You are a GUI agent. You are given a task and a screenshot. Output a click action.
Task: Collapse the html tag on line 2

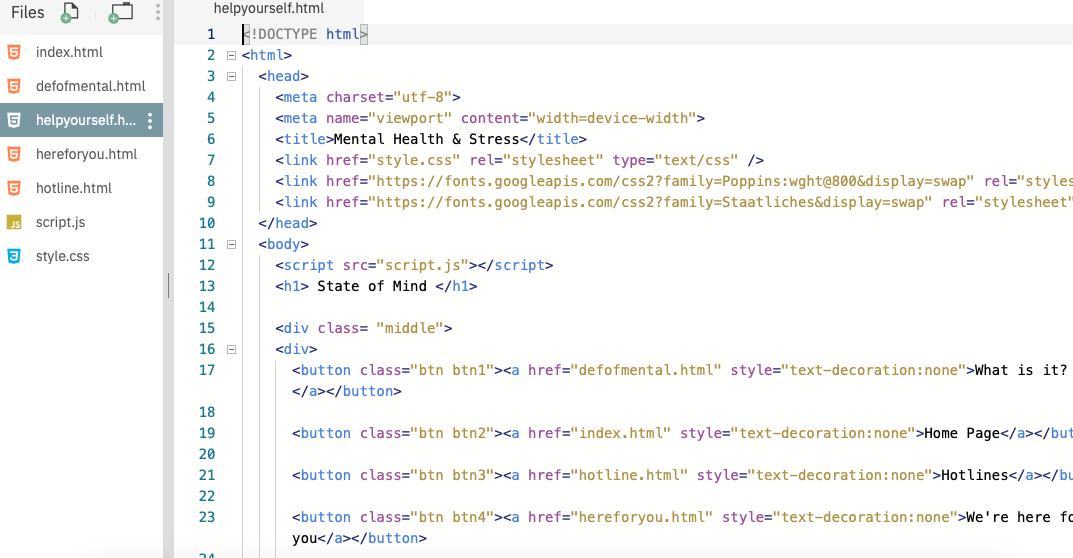[231, 55]
